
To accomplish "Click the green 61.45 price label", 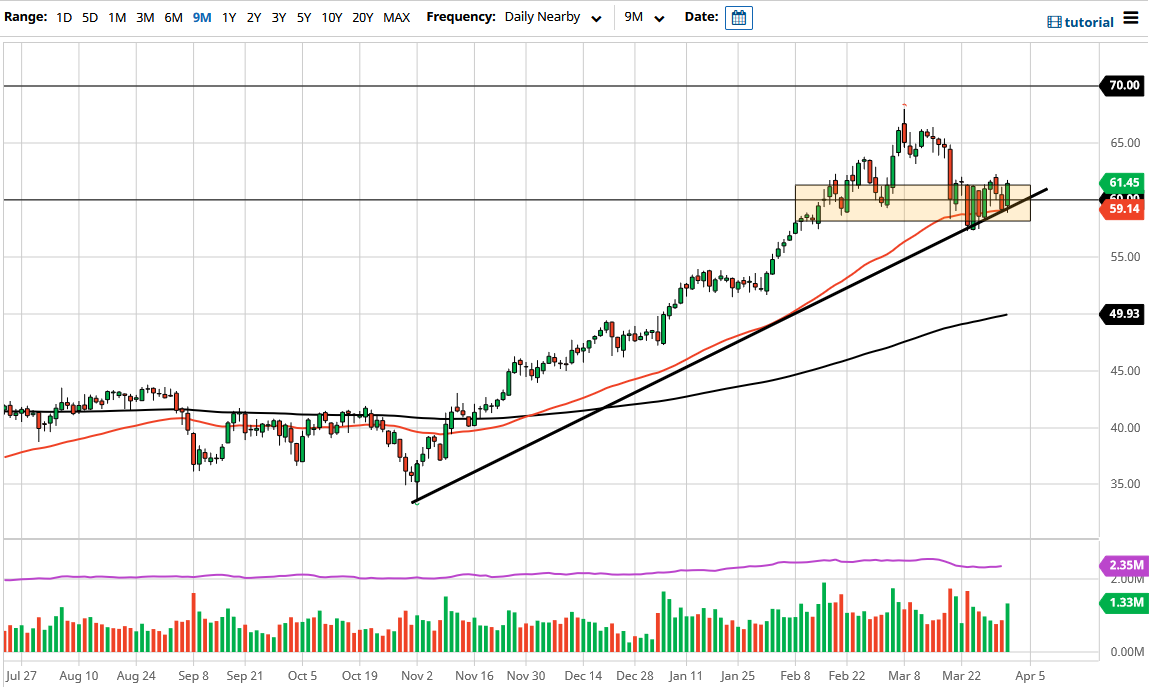I will click(1125, 184).
